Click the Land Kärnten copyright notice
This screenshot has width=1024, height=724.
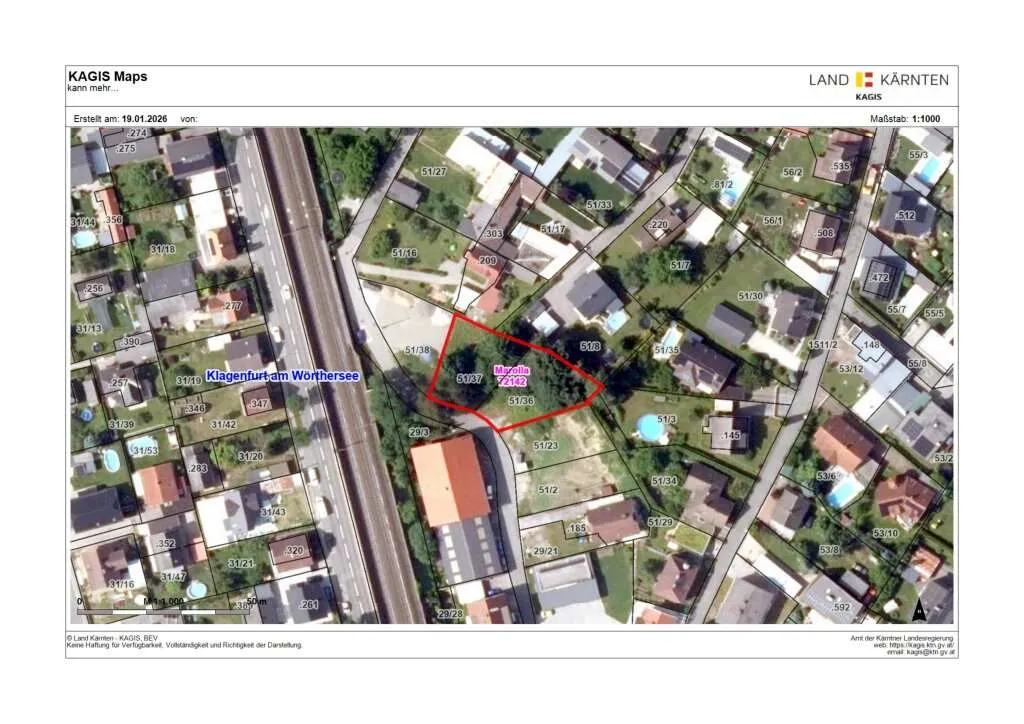(x=112, y=638)
